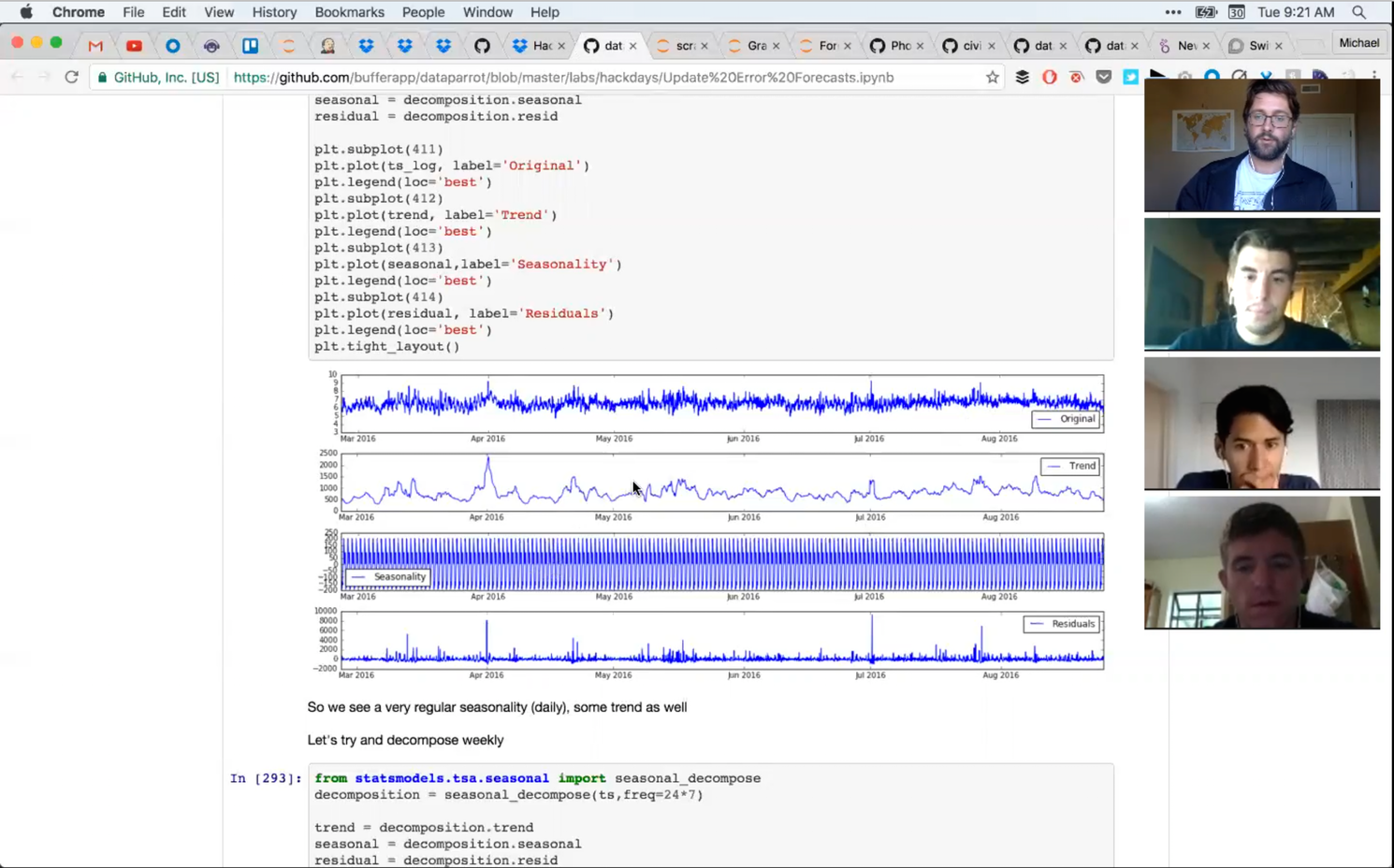This screenshot has height=868, width=1394.
Task: Click the Michael profile button
Action: (1358, 43)
